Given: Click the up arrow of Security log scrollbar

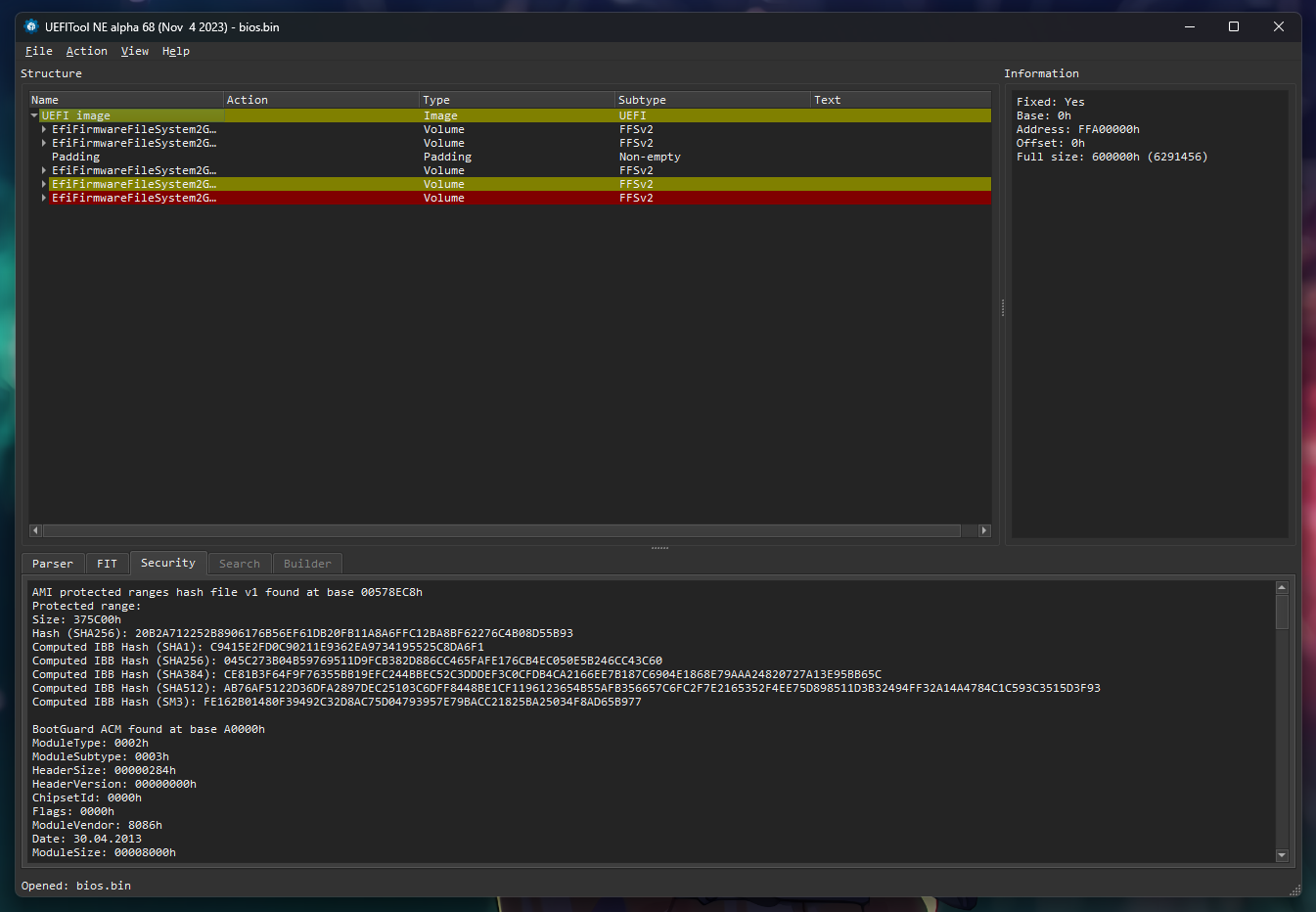Looking at the screenshot, I should click(x=1282, y=588).
